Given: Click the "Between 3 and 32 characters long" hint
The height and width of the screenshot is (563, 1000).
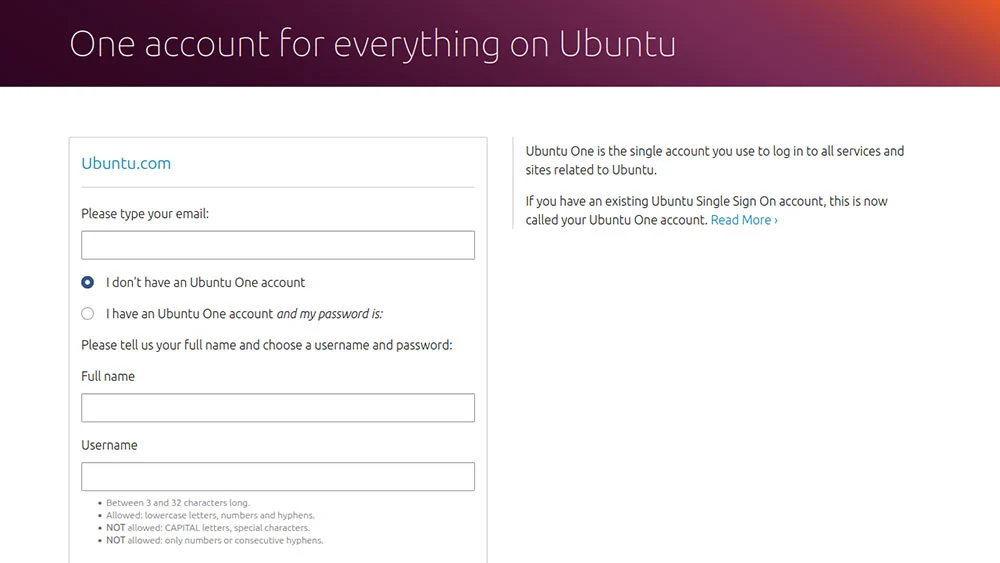Looking at the screenshot, I should pyautogui.click(x=178, y=502).
